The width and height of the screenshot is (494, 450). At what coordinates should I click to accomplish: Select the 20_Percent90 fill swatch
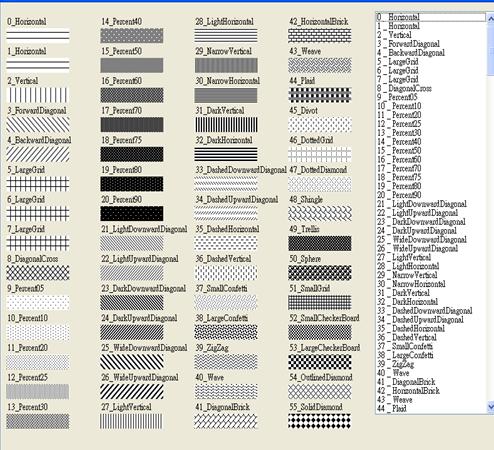(x=132, y=213)
